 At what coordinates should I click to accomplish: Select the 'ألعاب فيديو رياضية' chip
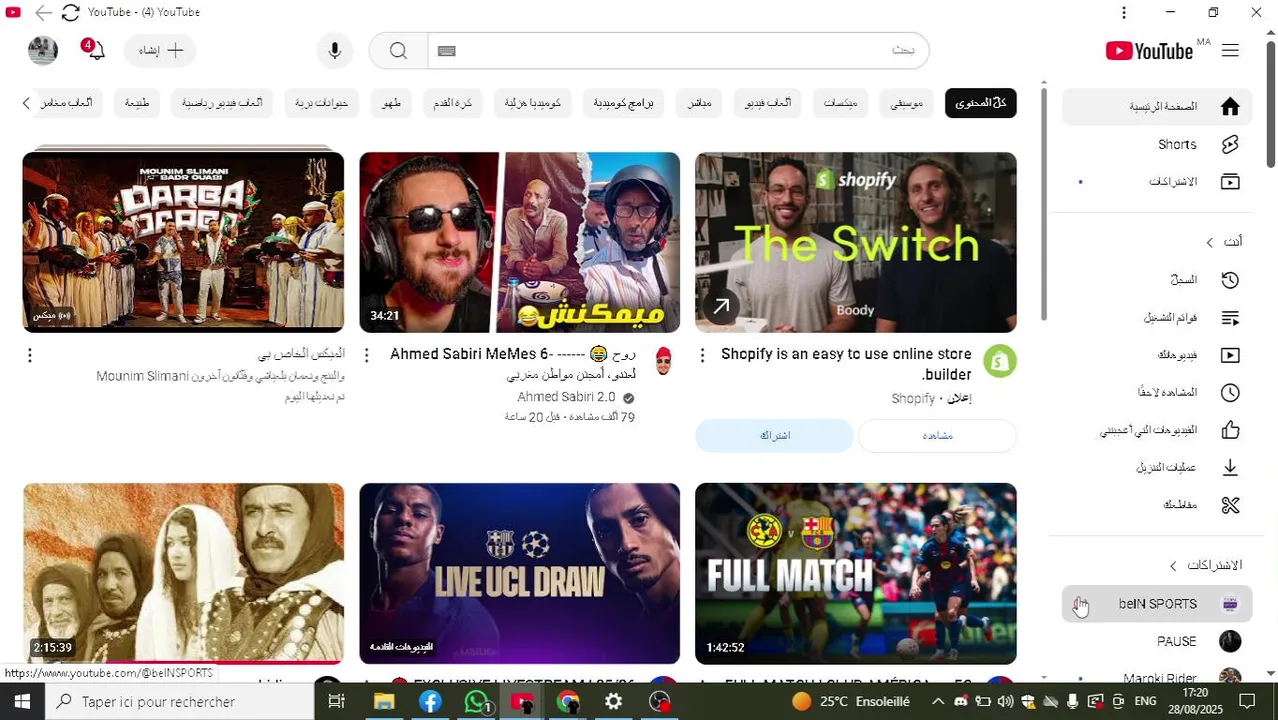(x=222, y=103)
